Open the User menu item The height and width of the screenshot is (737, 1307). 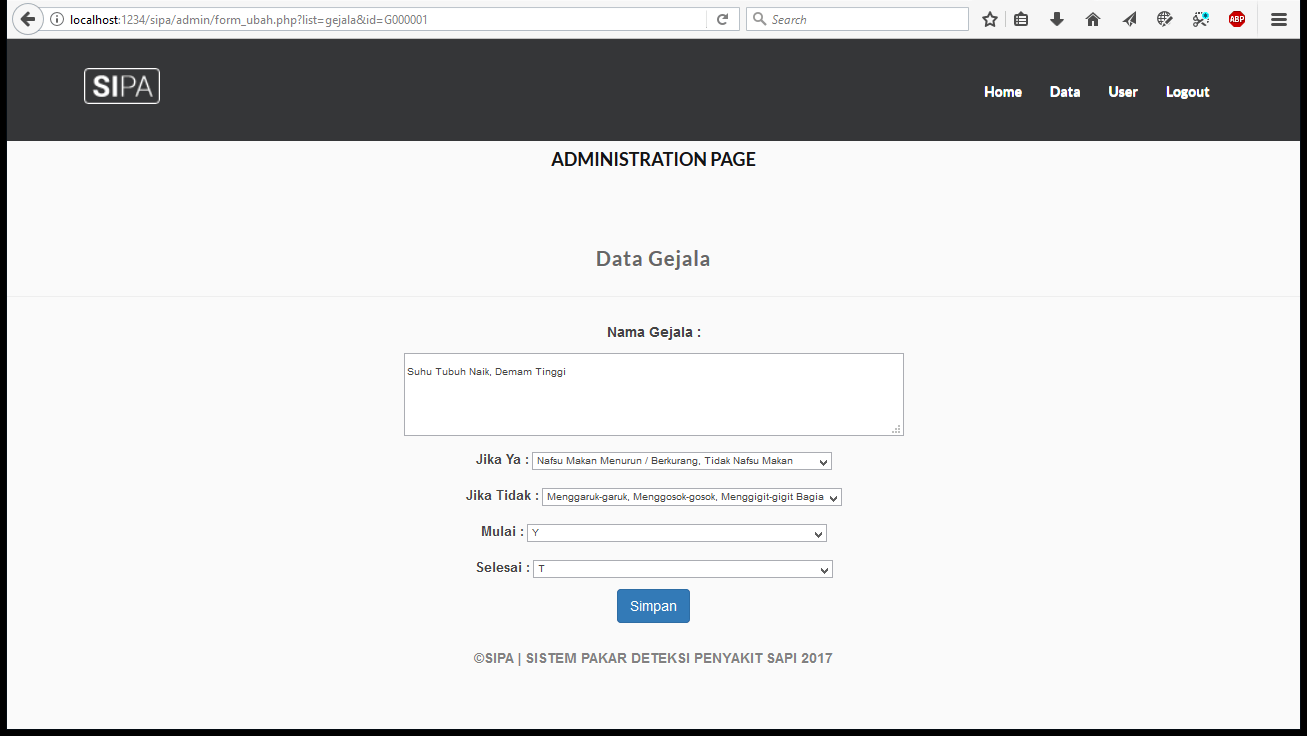(x=1122, y=92)
